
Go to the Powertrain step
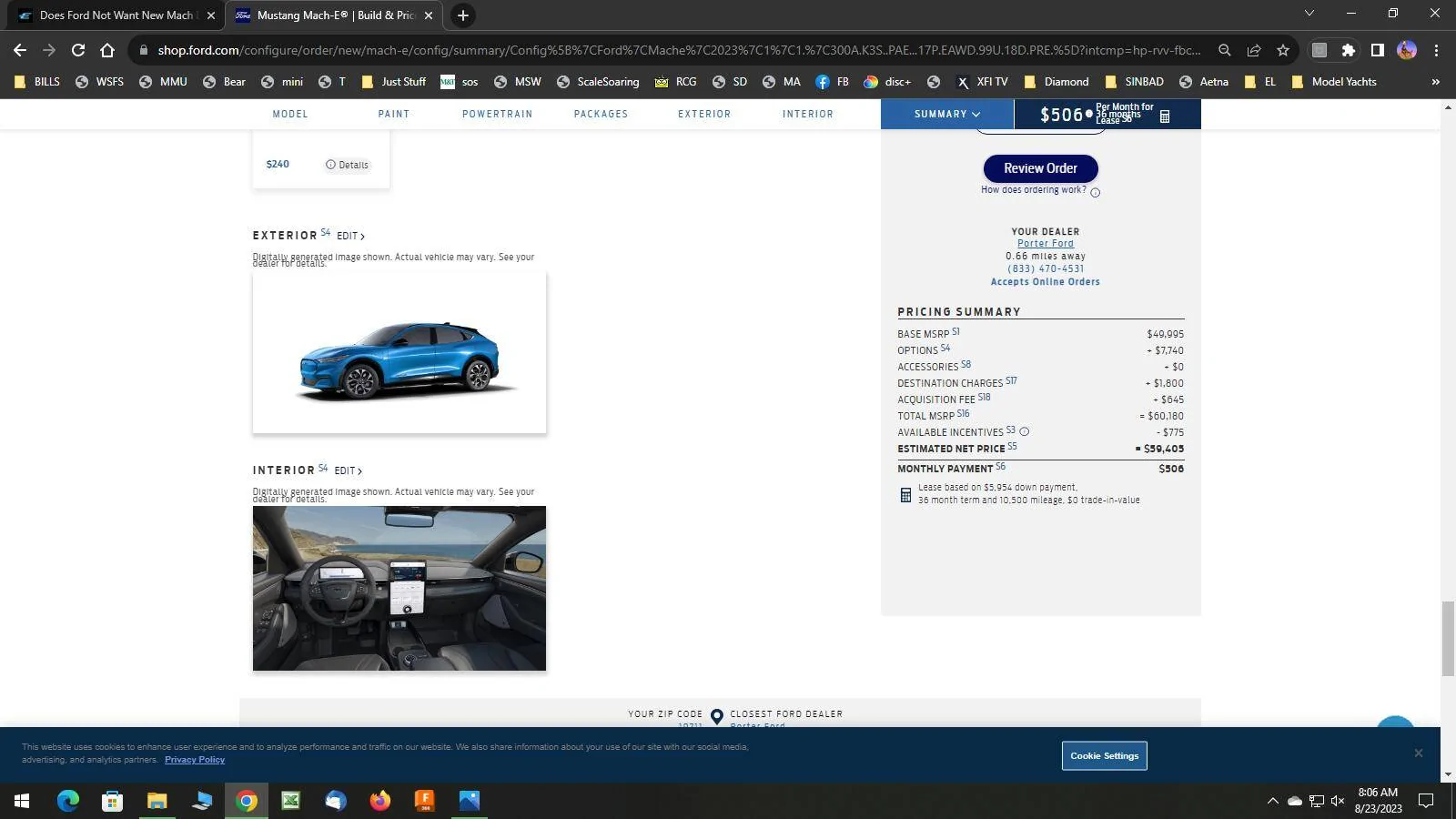498,114
